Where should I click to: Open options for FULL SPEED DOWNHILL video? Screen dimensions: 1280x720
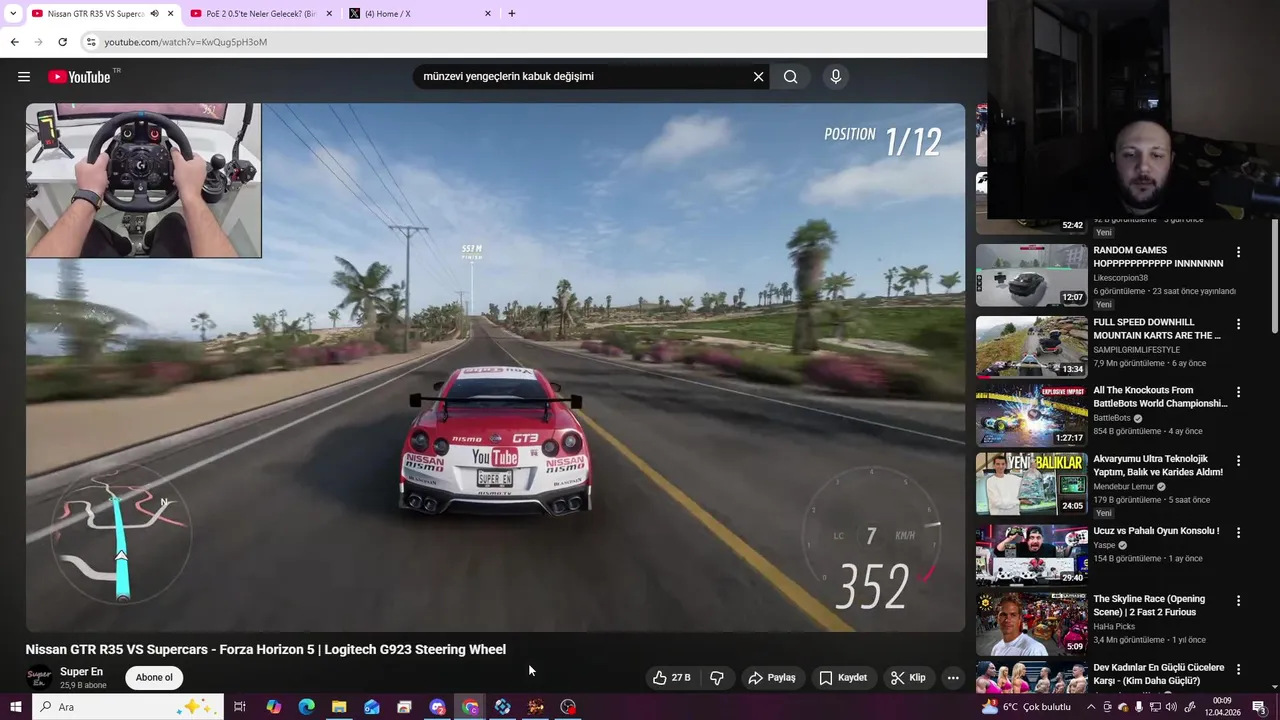pyautogui.click(x=1238, y=325)
